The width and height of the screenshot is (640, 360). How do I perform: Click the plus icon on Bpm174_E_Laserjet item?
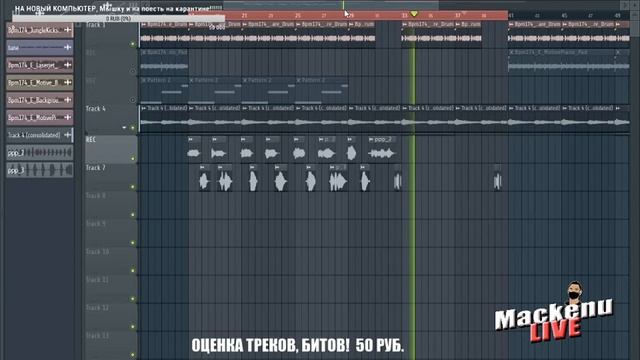click(67, 65)
